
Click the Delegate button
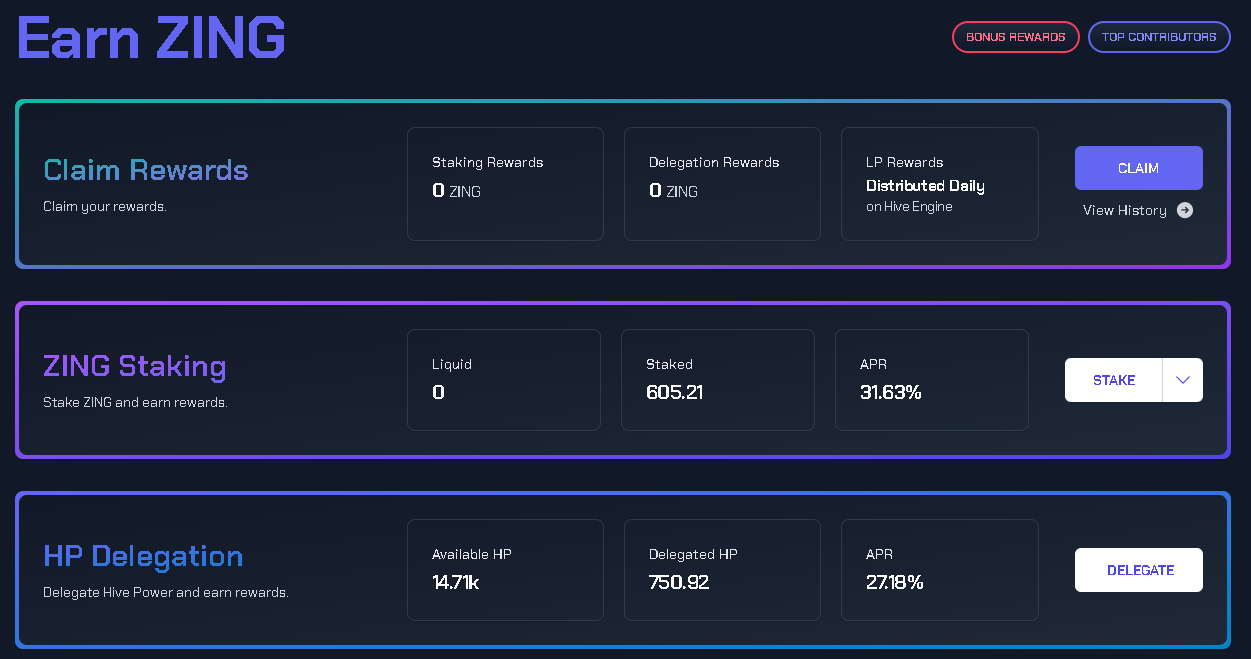pyautogui.click(x=1139, y=570)
